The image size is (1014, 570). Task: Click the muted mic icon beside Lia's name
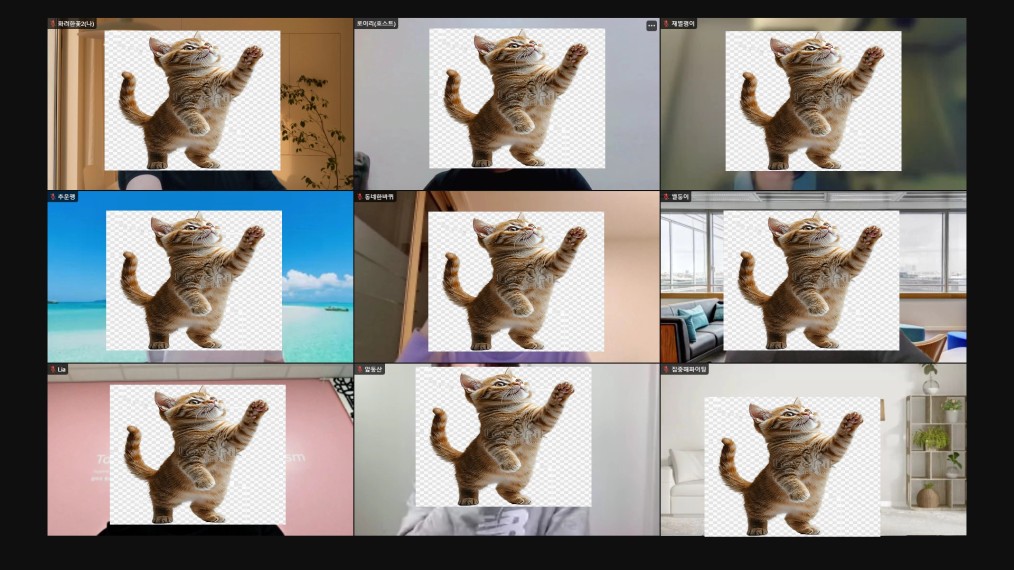(x=52, y=369)
